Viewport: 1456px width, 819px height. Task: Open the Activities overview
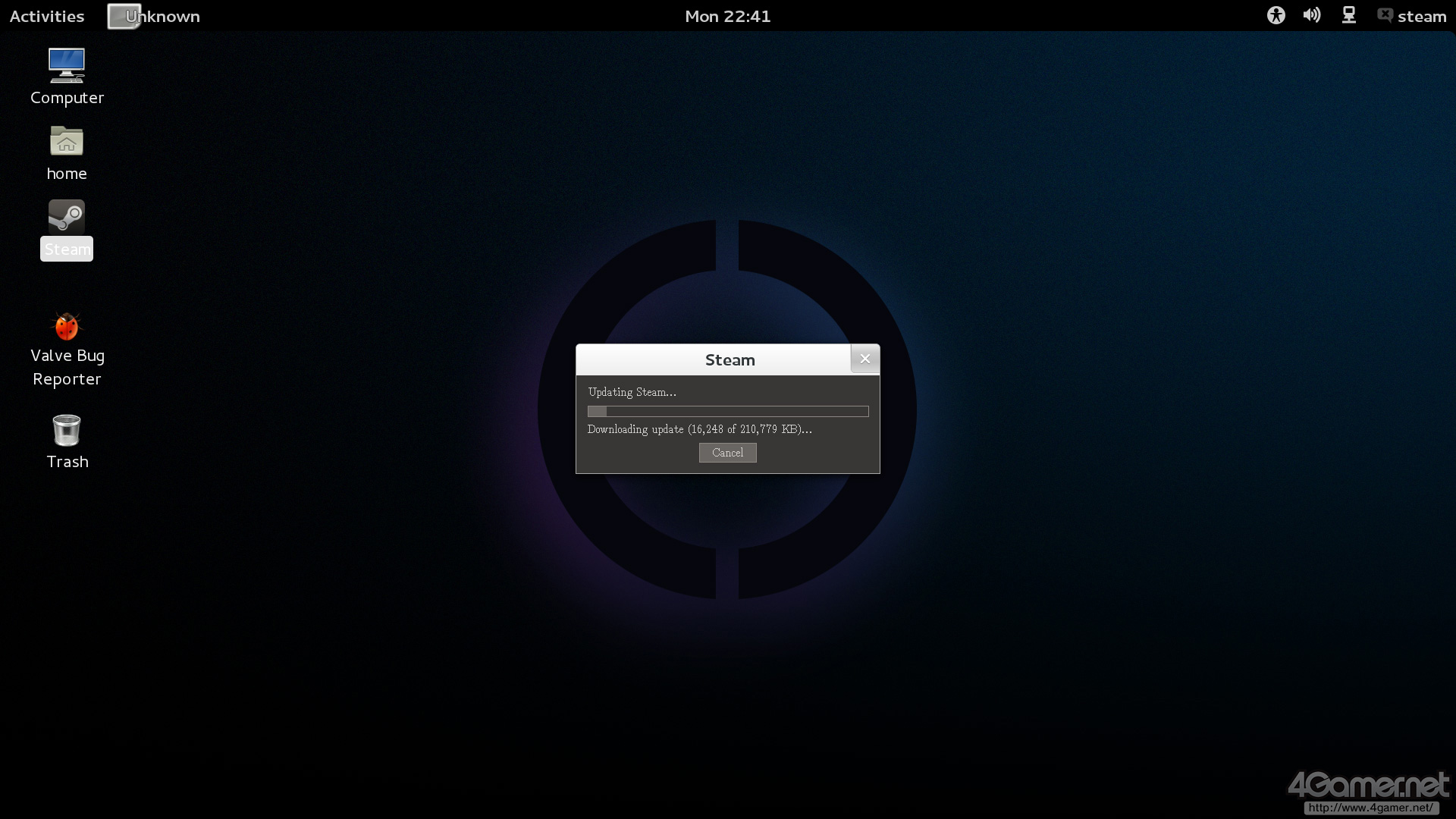(x=47, y=17)
